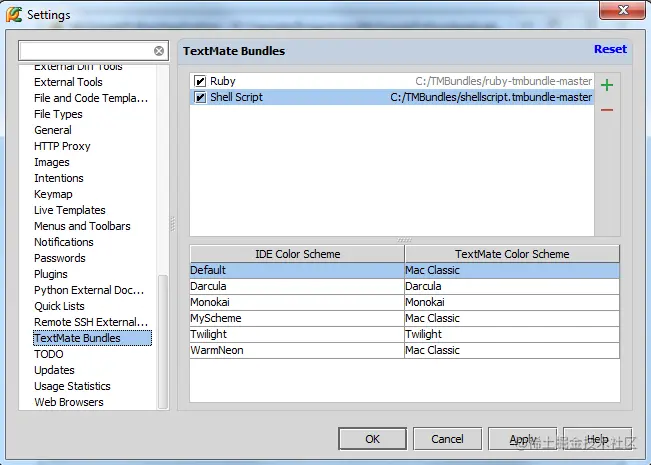Open Keymap settings
651x465 pixels.
(x=53, y=194)
